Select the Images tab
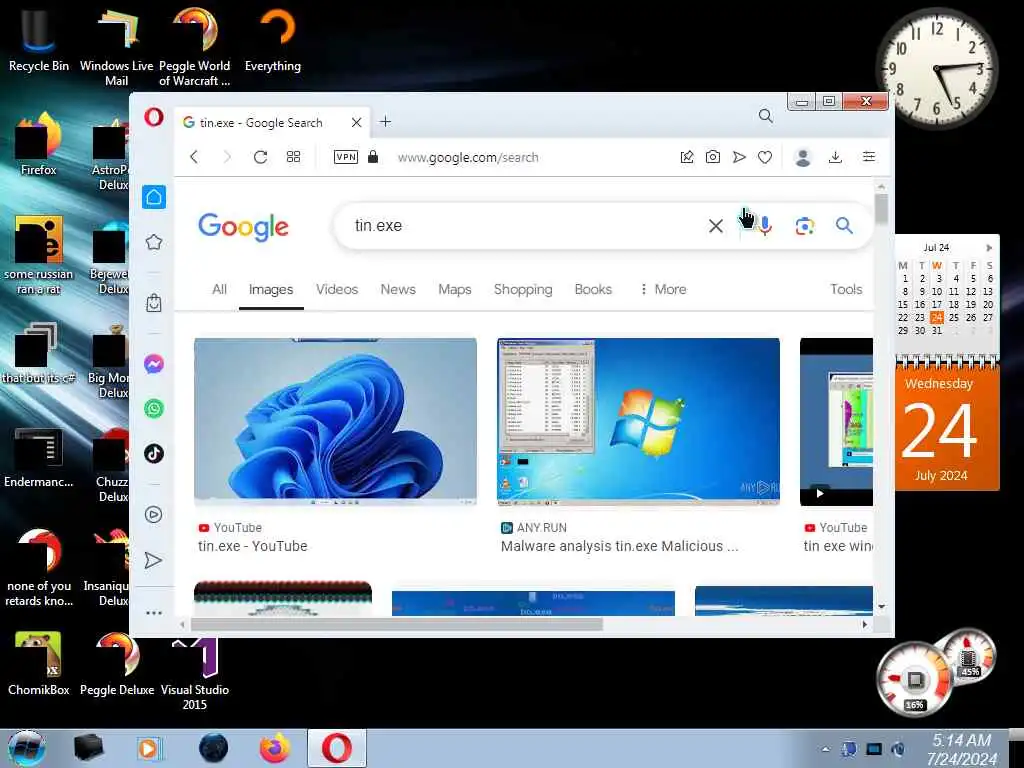 (271, 290)
